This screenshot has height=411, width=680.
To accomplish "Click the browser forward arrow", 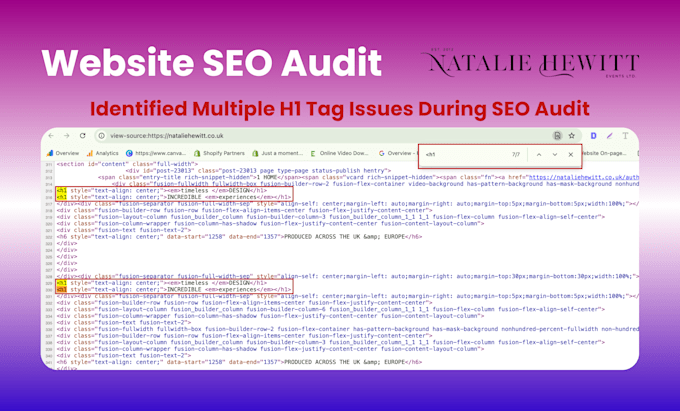I will point(66,136).
